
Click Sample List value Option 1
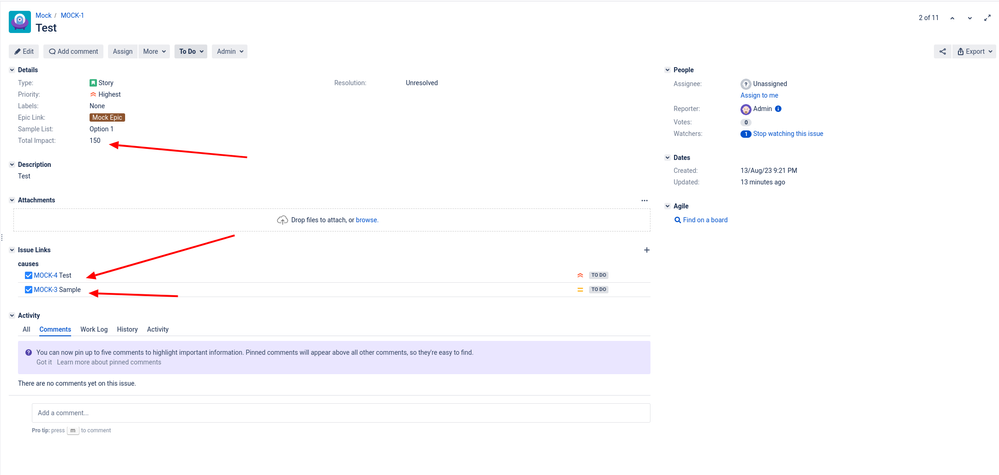coord(101,129)
